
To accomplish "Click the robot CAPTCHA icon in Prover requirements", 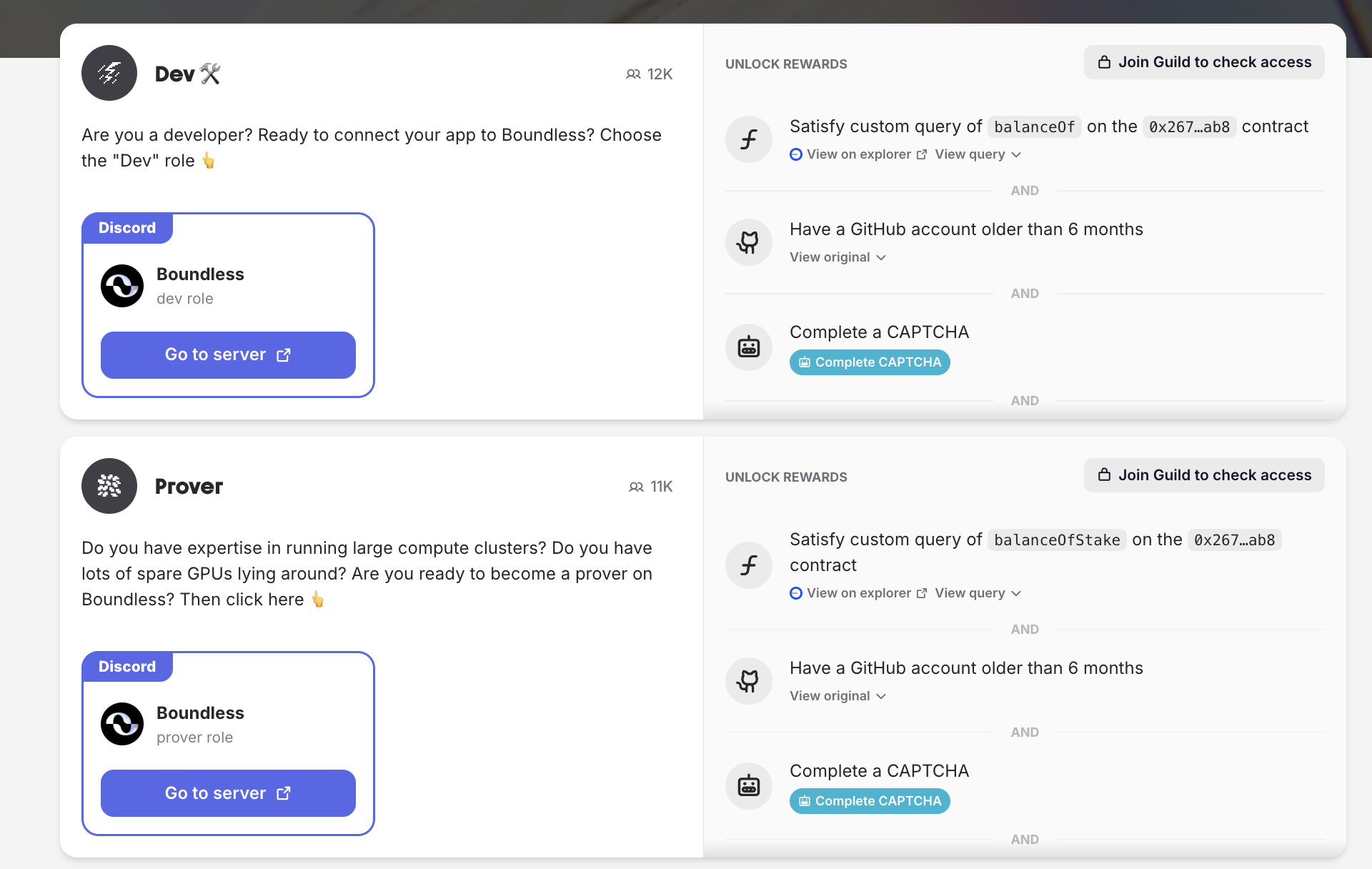I will (x=748, y=786).
